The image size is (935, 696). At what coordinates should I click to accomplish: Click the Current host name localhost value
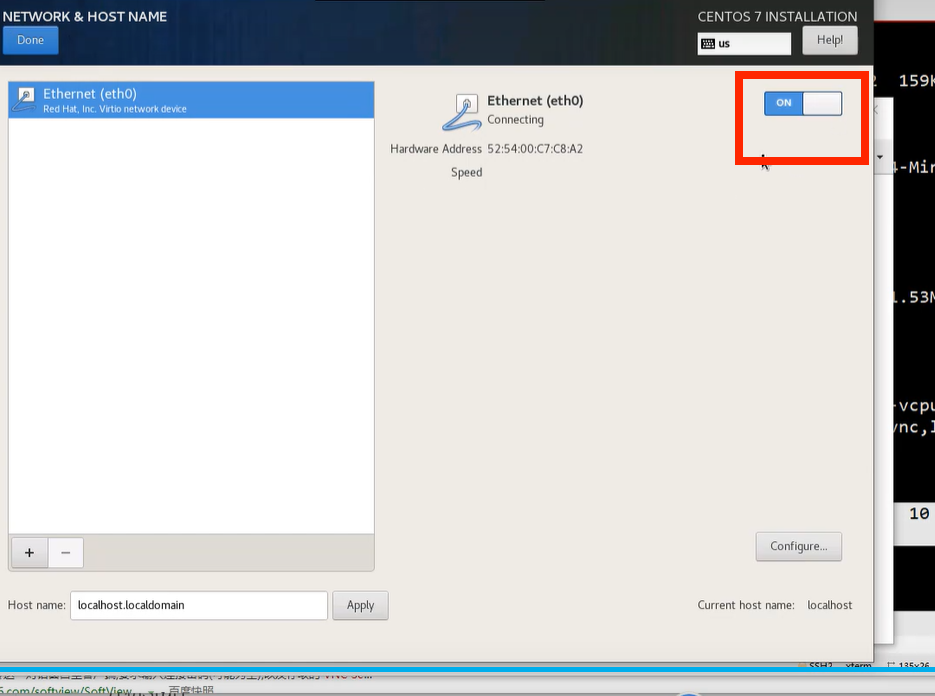click(x=829, y=605)
